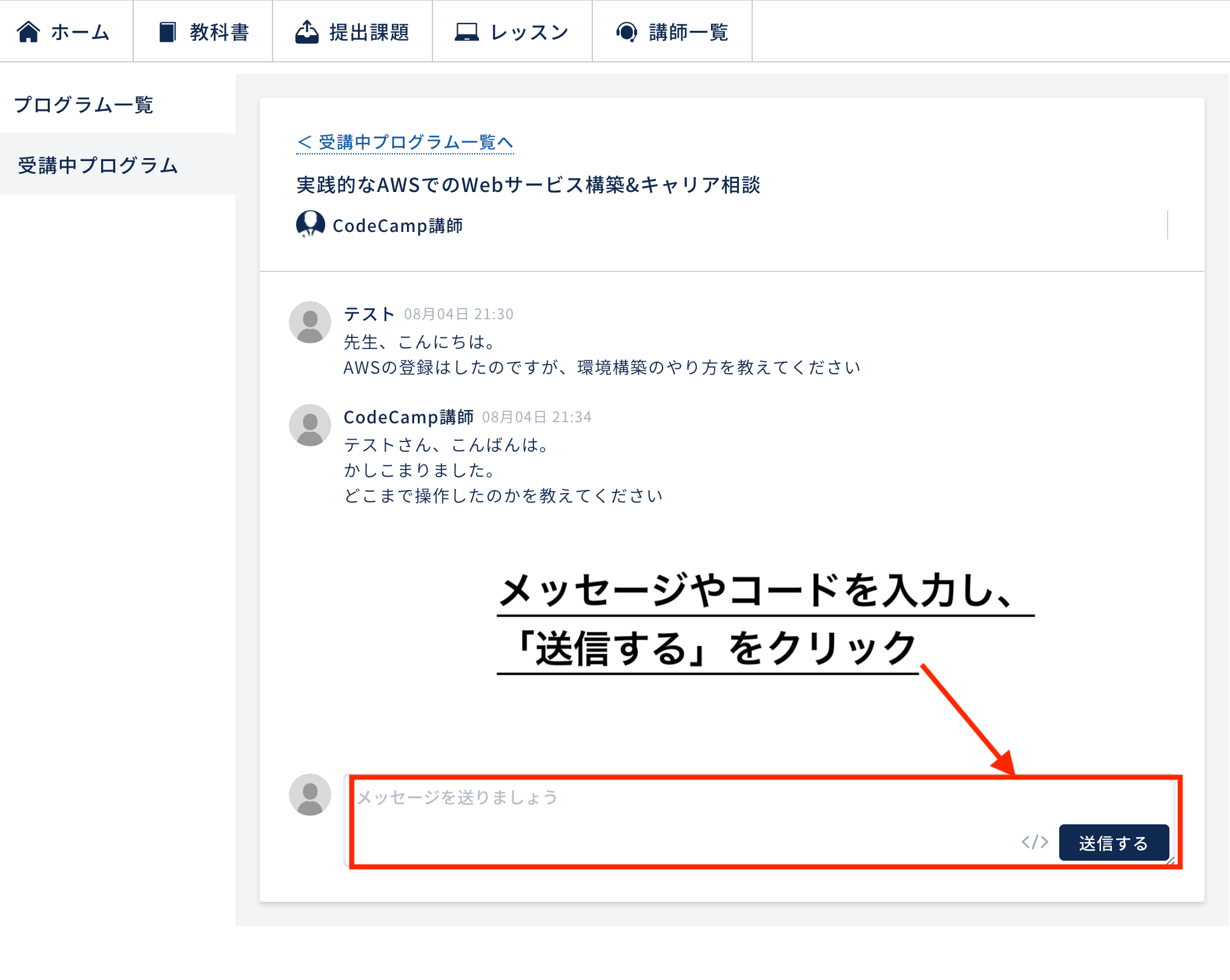Click the upload icon for 提出課題
Viewport: 1230px width, 980px height.
(x=307, y=31)
